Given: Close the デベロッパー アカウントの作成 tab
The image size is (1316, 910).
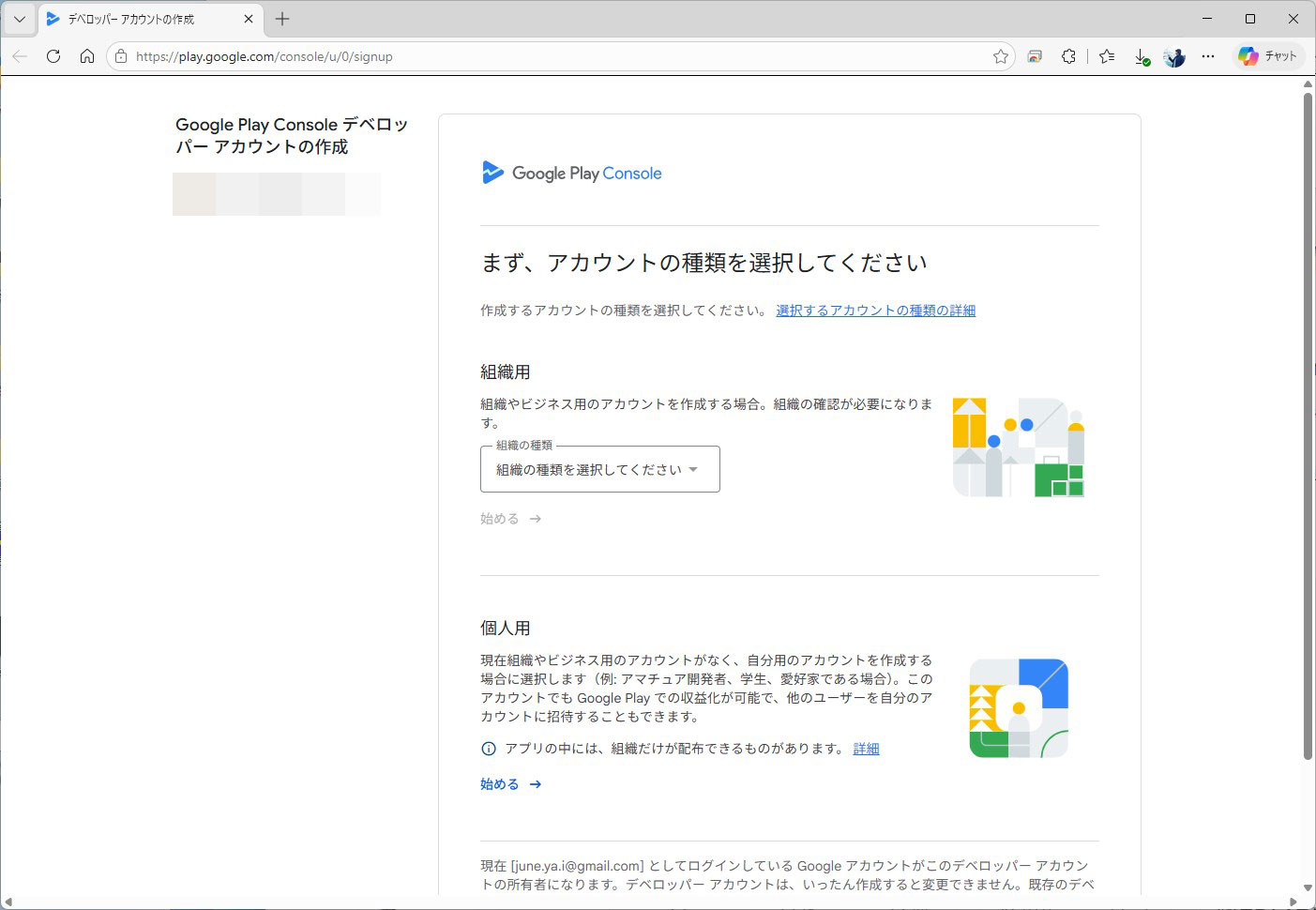Looking at the screenshot, I should click(x=249, y=19).
